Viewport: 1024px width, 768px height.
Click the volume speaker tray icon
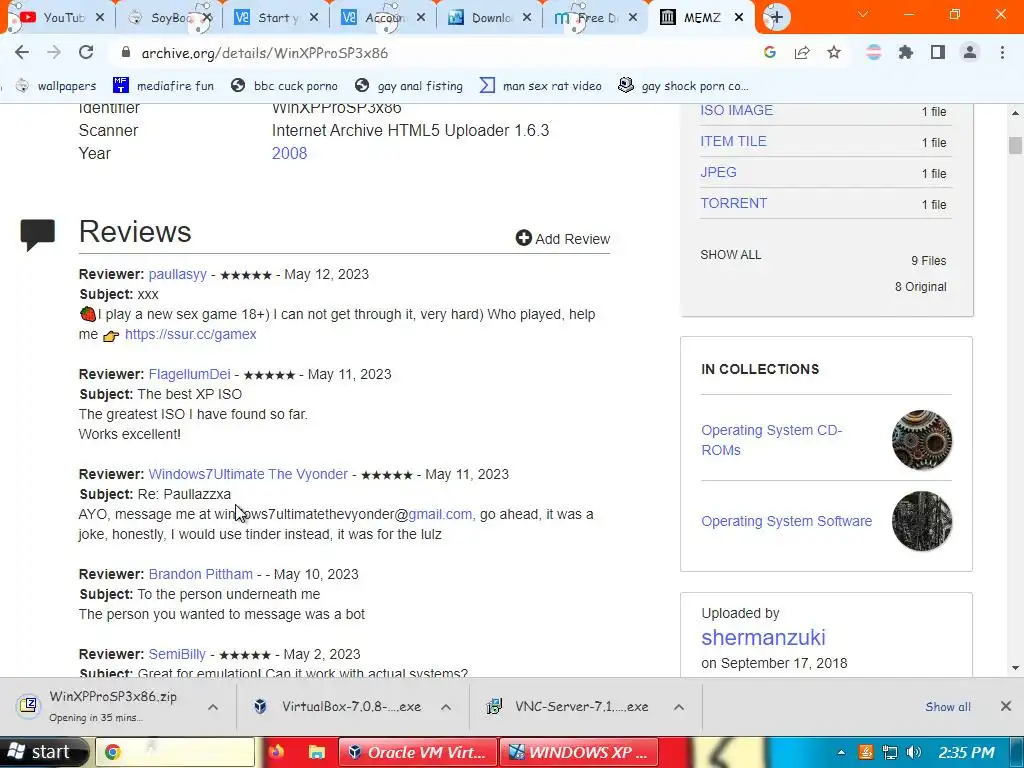coord(914,752)
